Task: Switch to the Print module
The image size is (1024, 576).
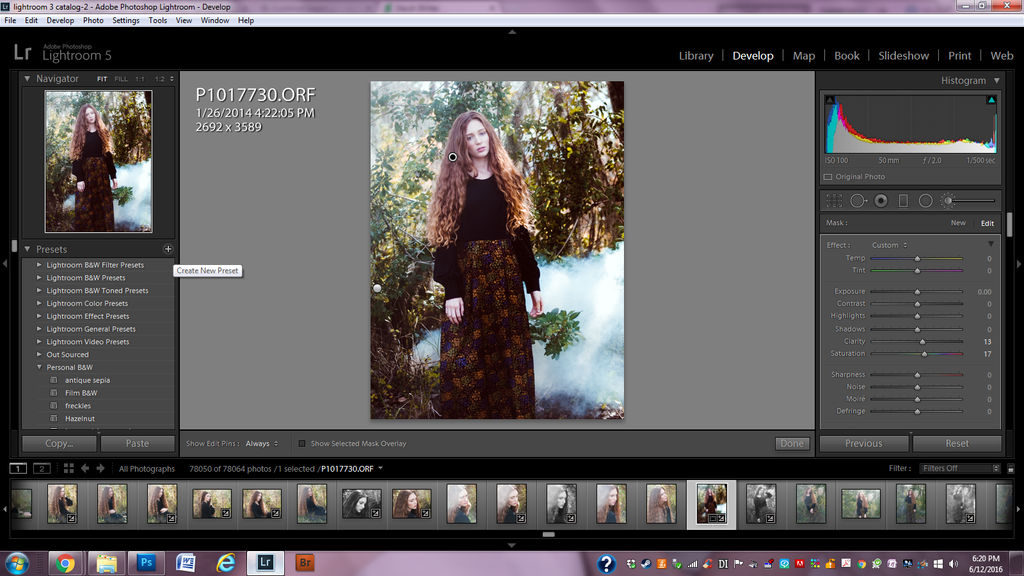Action: click(x=959, y=56)
